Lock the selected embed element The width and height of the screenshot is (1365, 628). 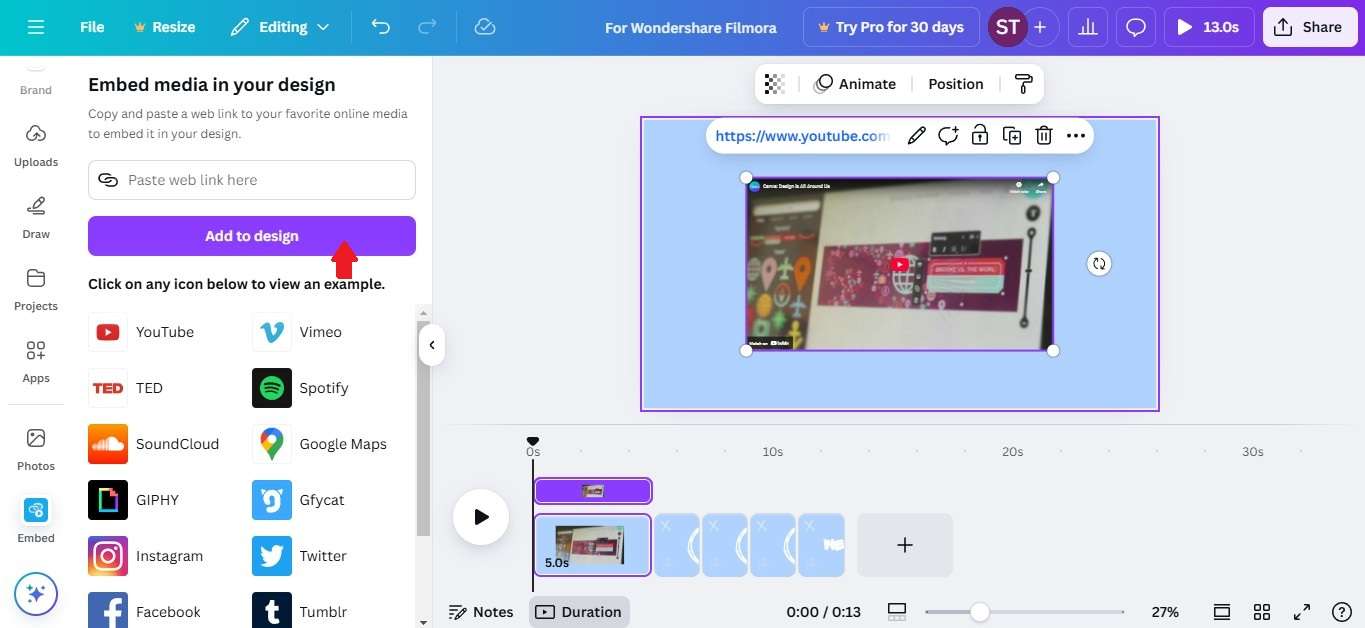click(x=980, y=136)
